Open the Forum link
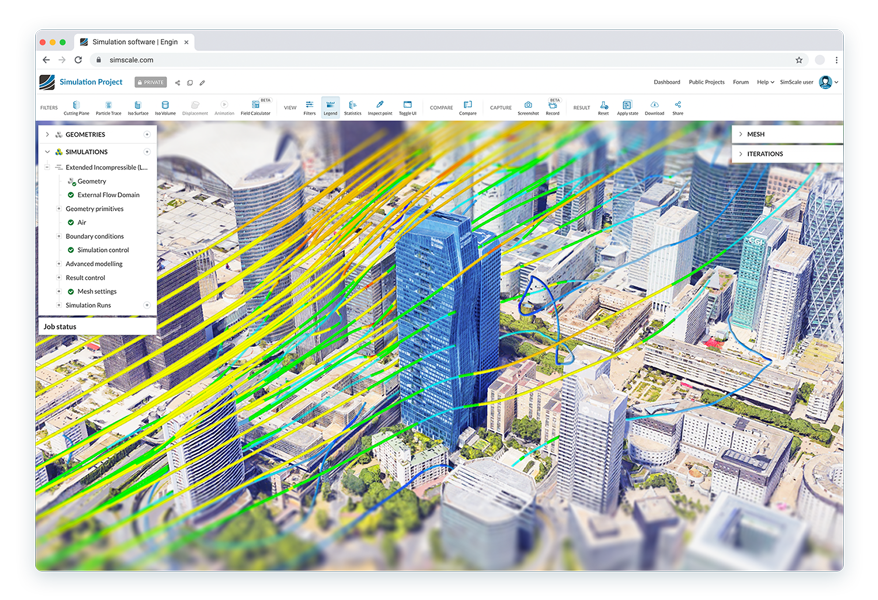The height and width of the screenshot is (600, 878). pos(740,82)
